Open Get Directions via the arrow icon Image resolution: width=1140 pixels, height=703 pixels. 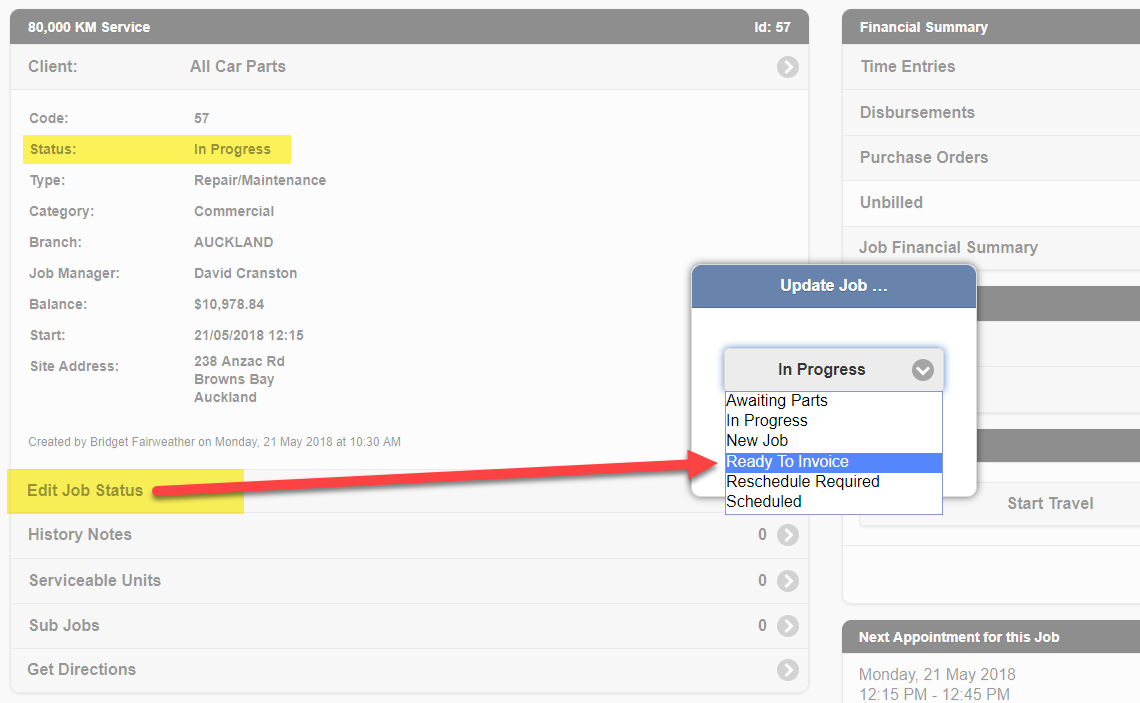coord(787,670)
